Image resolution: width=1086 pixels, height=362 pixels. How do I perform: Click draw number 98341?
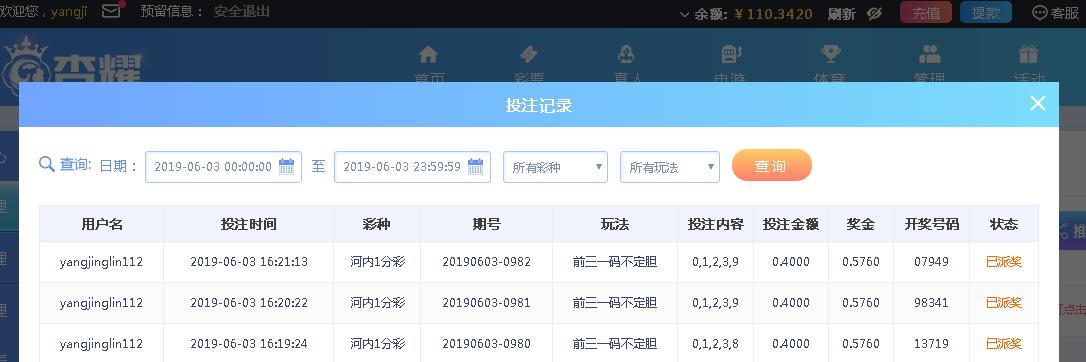[931, 303]
